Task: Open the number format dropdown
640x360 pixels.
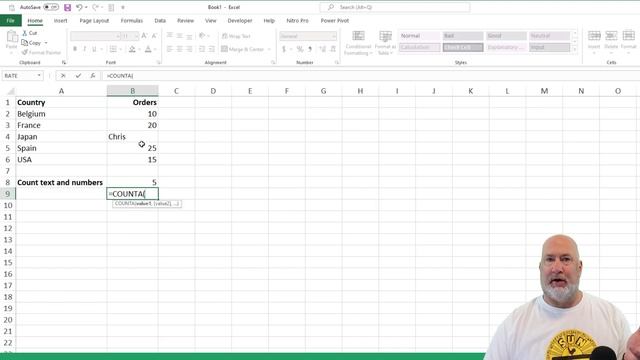Action: click(x=334, y=36)
